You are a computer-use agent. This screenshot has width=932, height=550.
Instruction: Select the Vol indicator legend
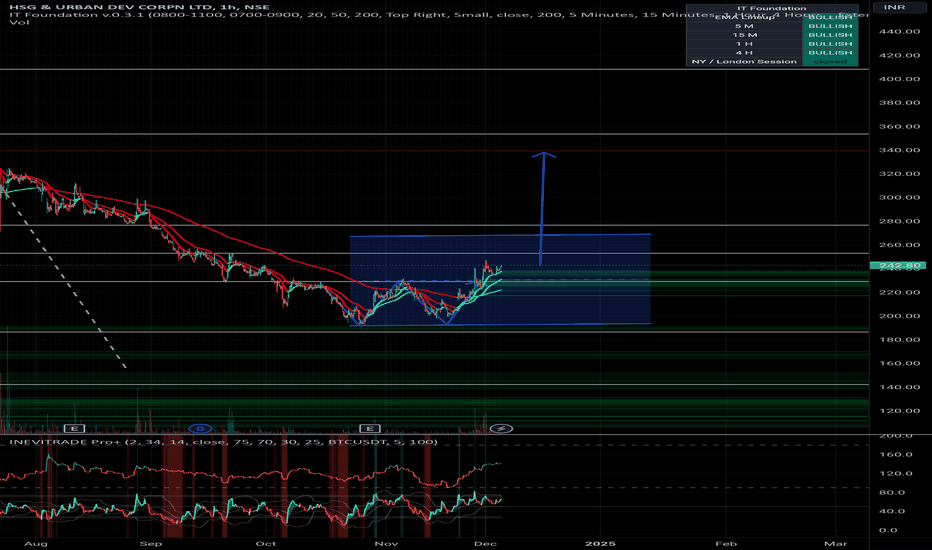[x=19, y=22]
